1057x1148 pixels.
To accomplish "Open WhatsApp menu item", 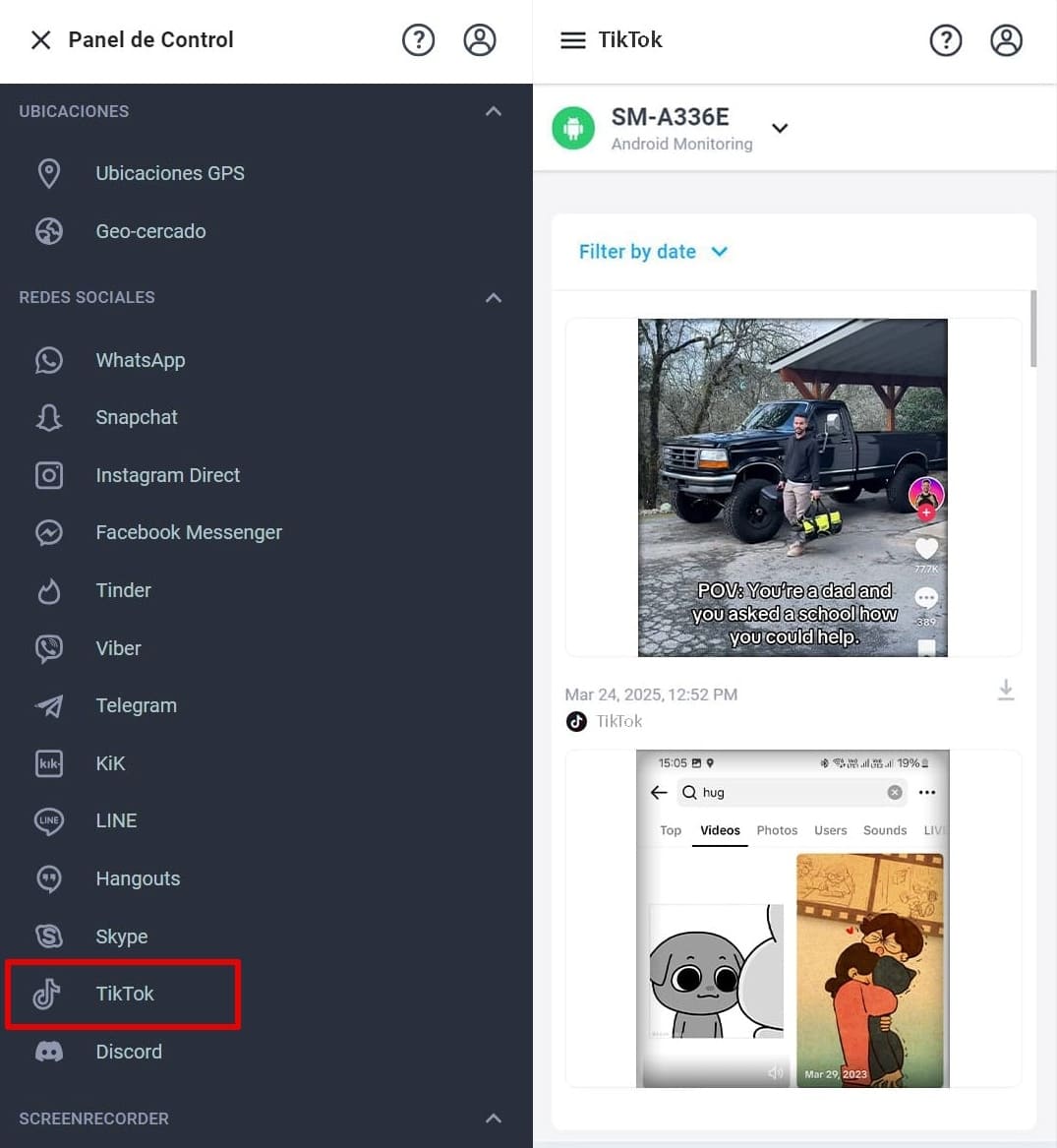I will (141, 360).
